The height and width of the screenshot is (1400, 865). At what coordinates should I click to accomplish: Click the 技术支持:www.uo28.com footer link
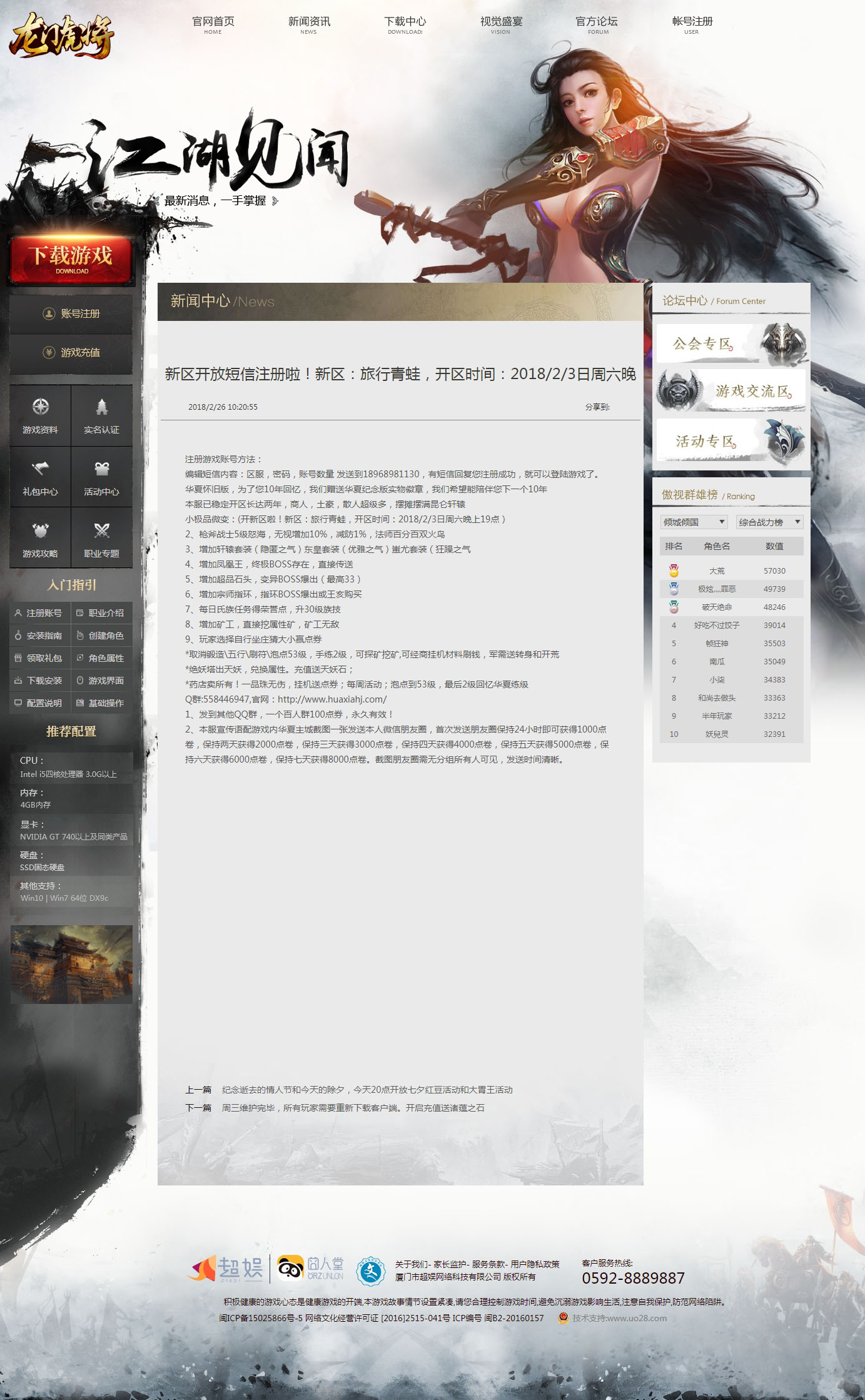(x=619, y=1318)
